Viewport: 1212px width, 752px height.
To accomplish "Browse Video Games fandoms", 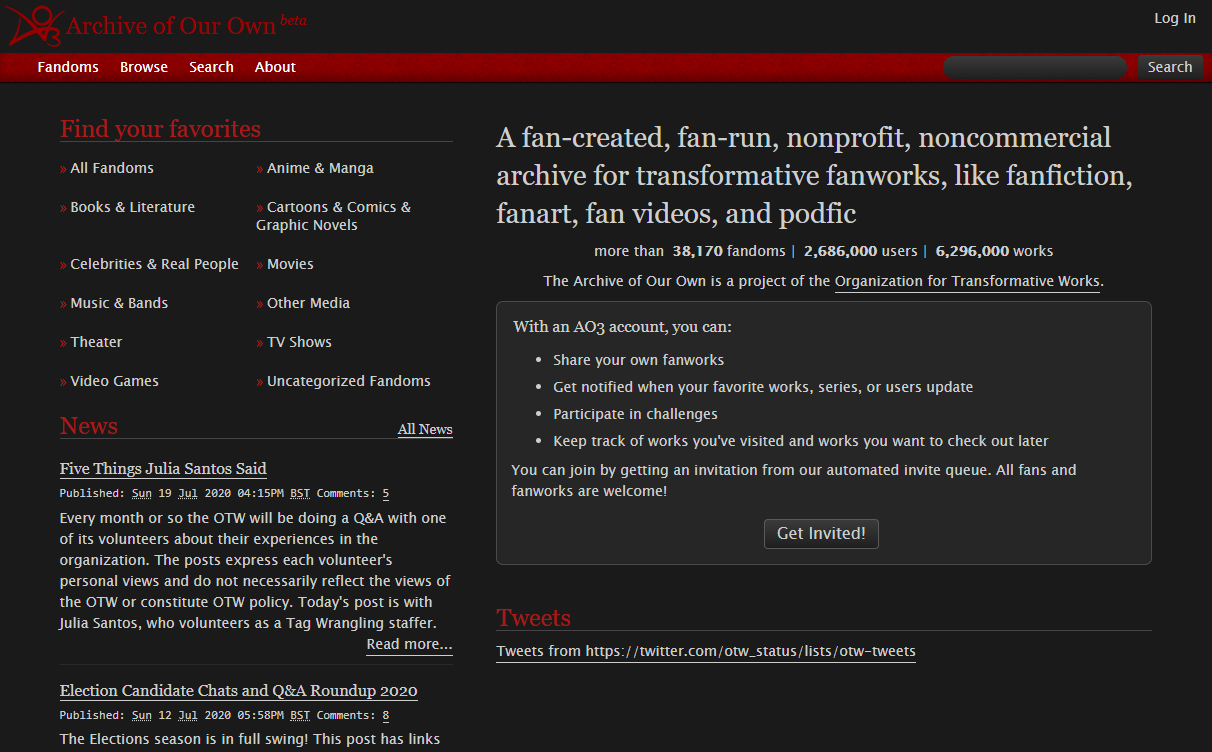I will 115,381.
